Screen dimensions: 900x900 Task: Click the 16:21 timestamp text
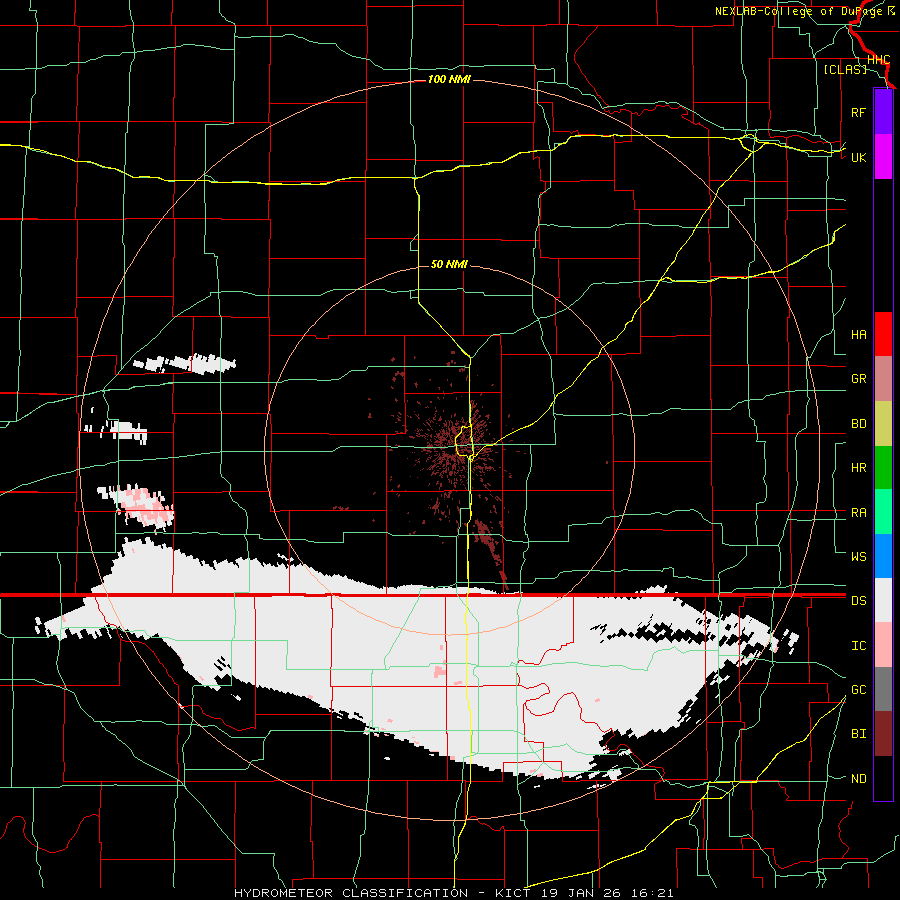pos(654,893)
